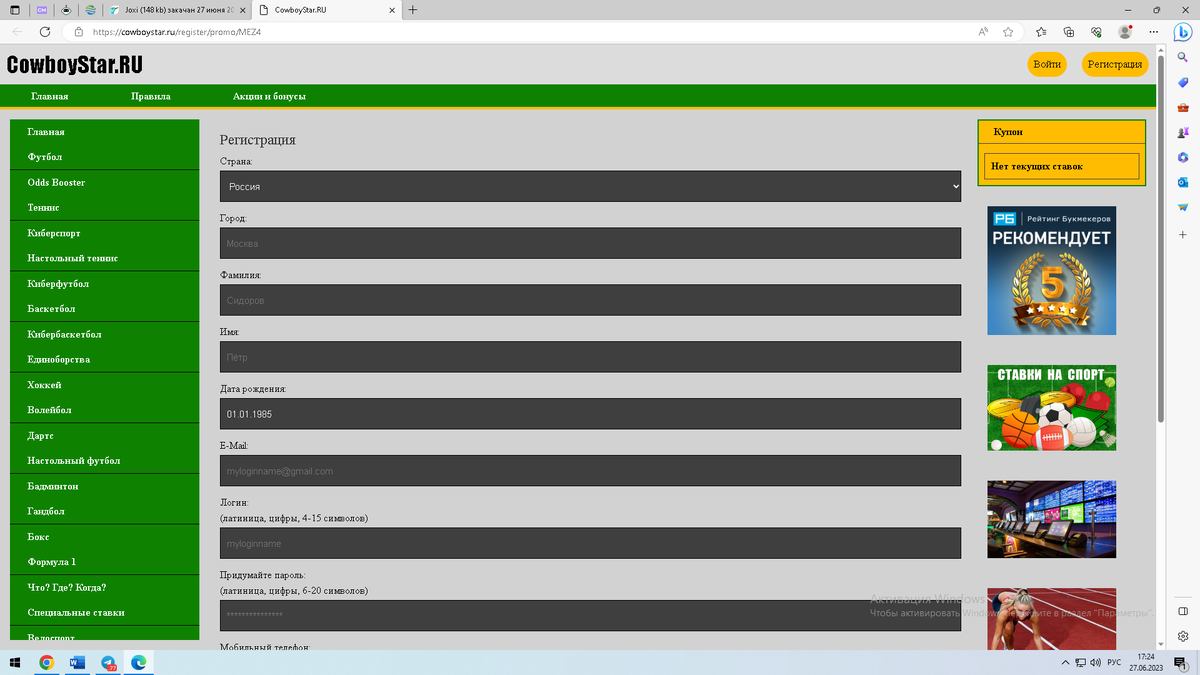Viewport: 1200px width, 675px height.
Task: Select Дартс in the left sidebar
Action: click(x=104, y=436)
